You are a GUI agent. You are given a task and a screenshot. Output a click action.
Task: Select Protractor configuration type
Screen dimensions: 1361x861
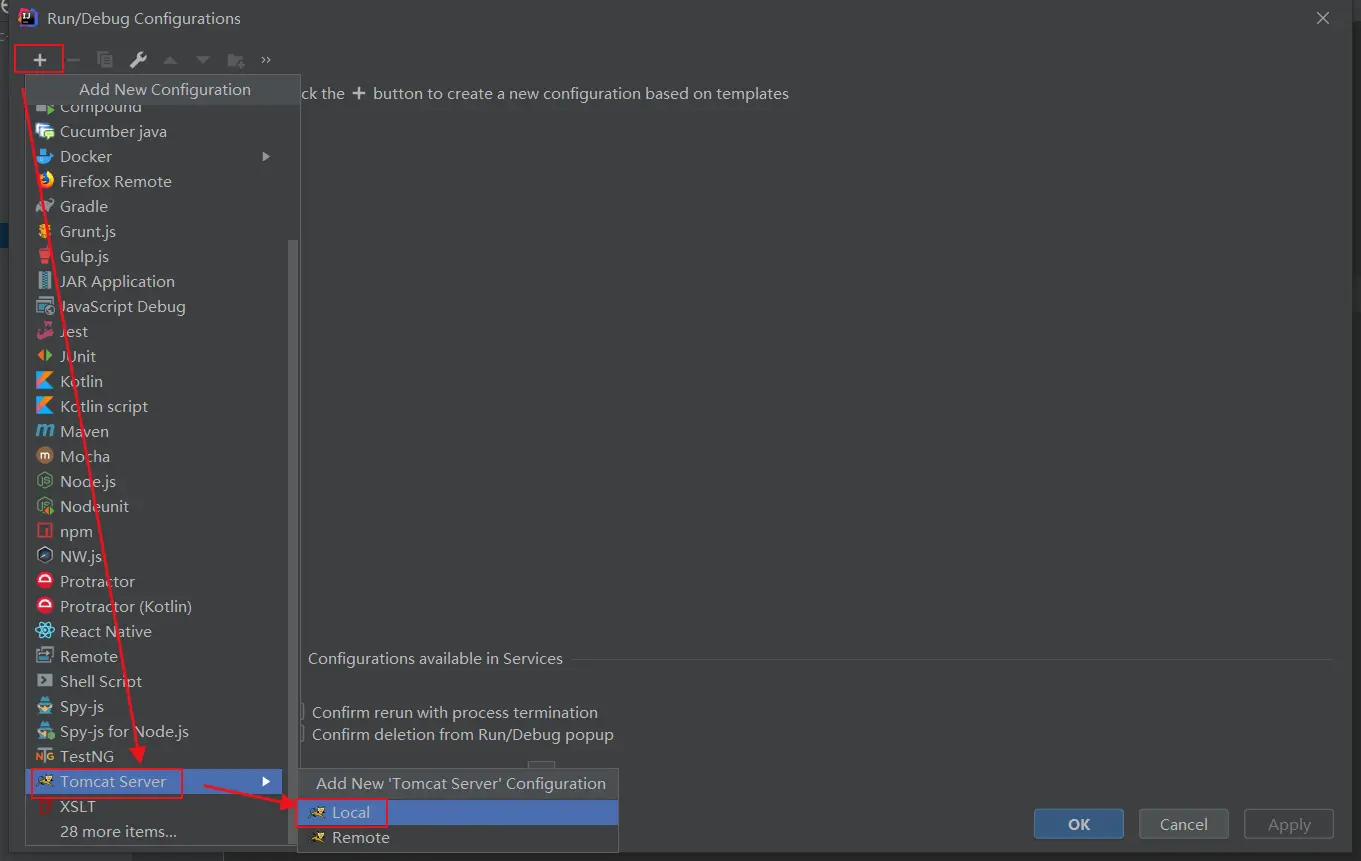[x=155, y=581]
